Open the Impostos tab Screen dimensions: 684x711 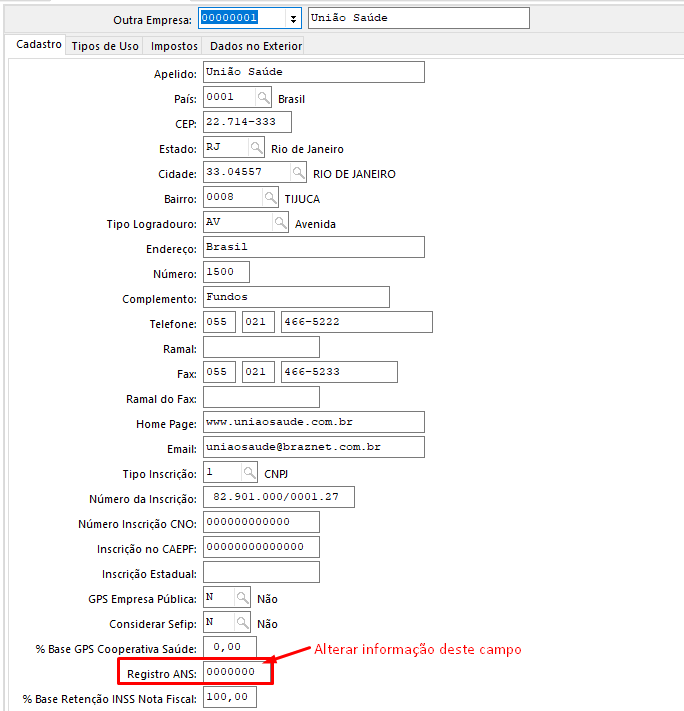(x=174, y=46)
